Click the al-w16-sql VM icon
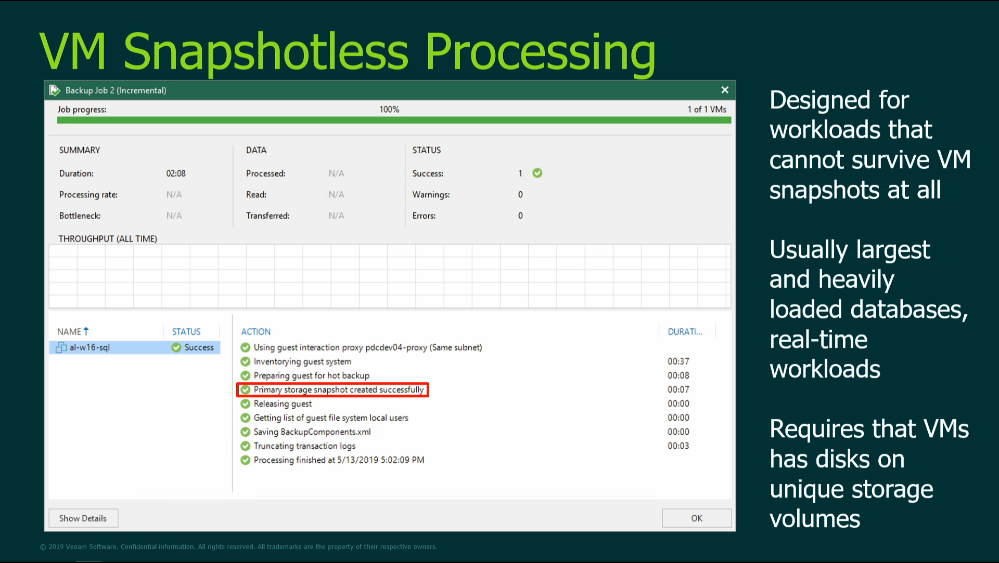Image resolution: width=999 pixels, height=563 pixels. click(x=61, y=347)
